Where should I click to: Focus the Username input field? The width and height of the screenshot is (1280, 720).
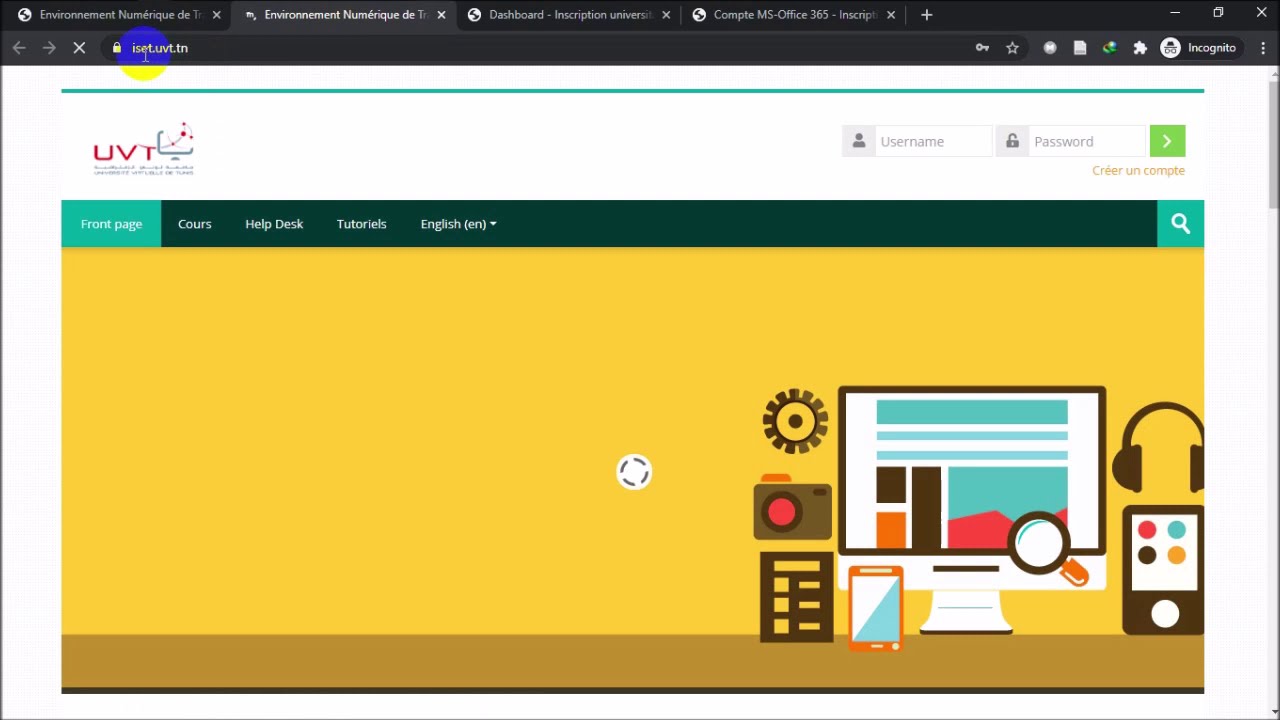tap(934, 141)
